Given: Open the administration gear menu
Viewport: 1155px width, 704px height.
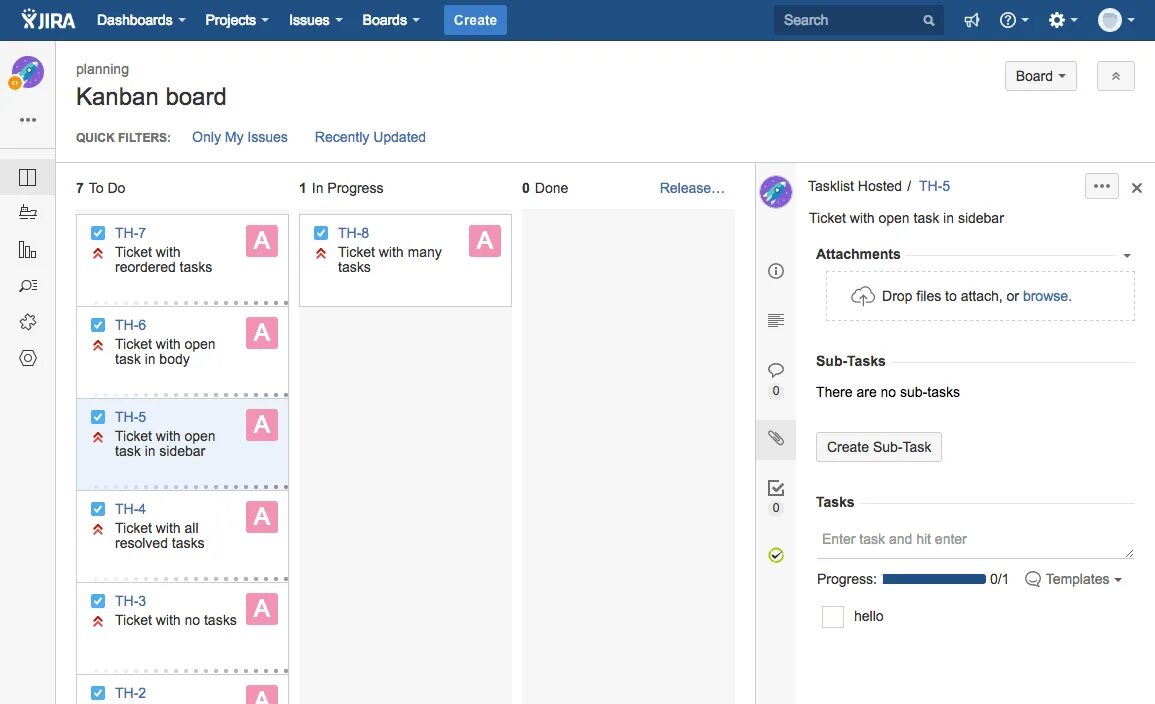Looking at the screenshot, I should coord(1063,21).
